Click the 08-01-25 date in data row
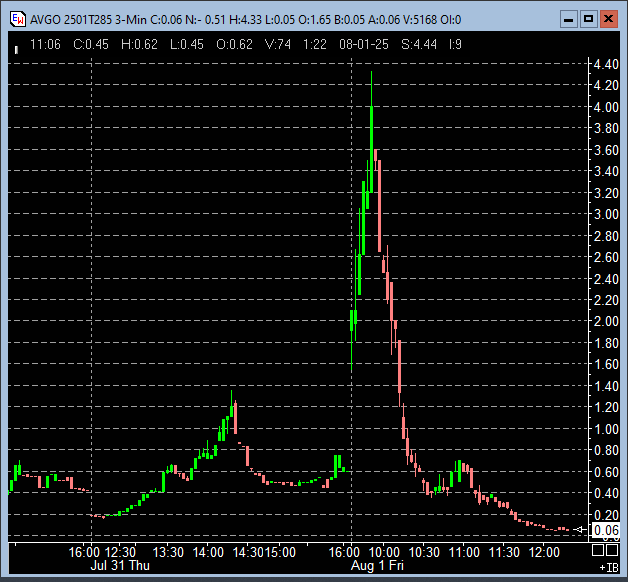 364,44
